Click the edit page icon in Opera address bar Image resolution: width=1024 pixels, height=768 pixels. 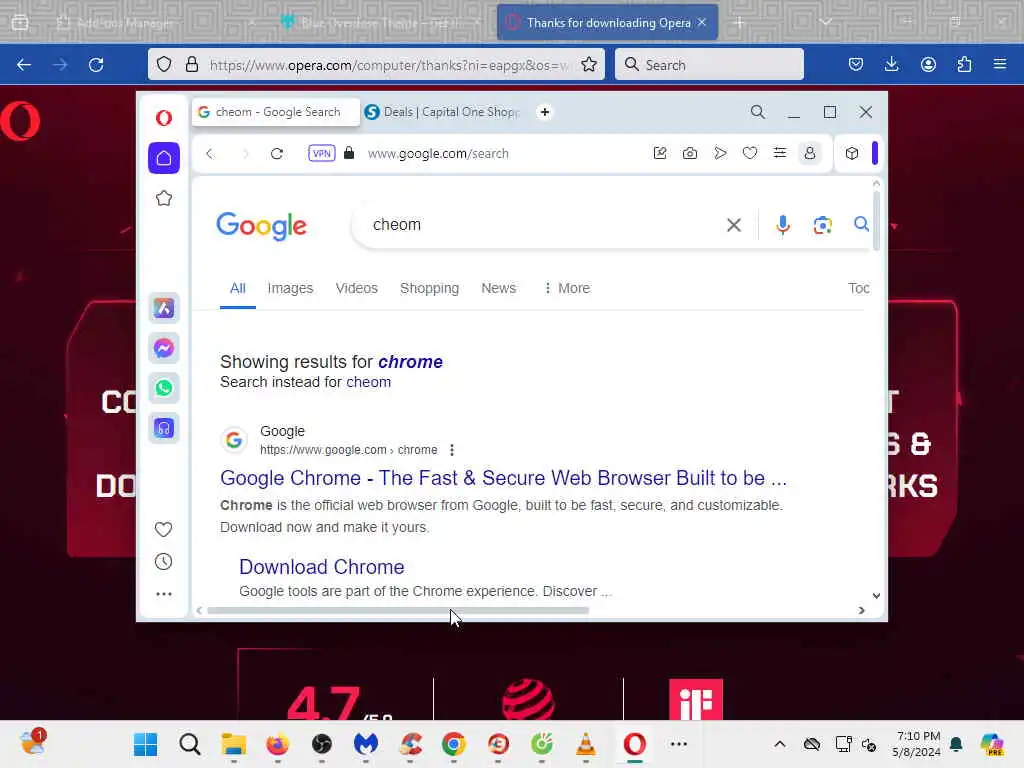660,153
